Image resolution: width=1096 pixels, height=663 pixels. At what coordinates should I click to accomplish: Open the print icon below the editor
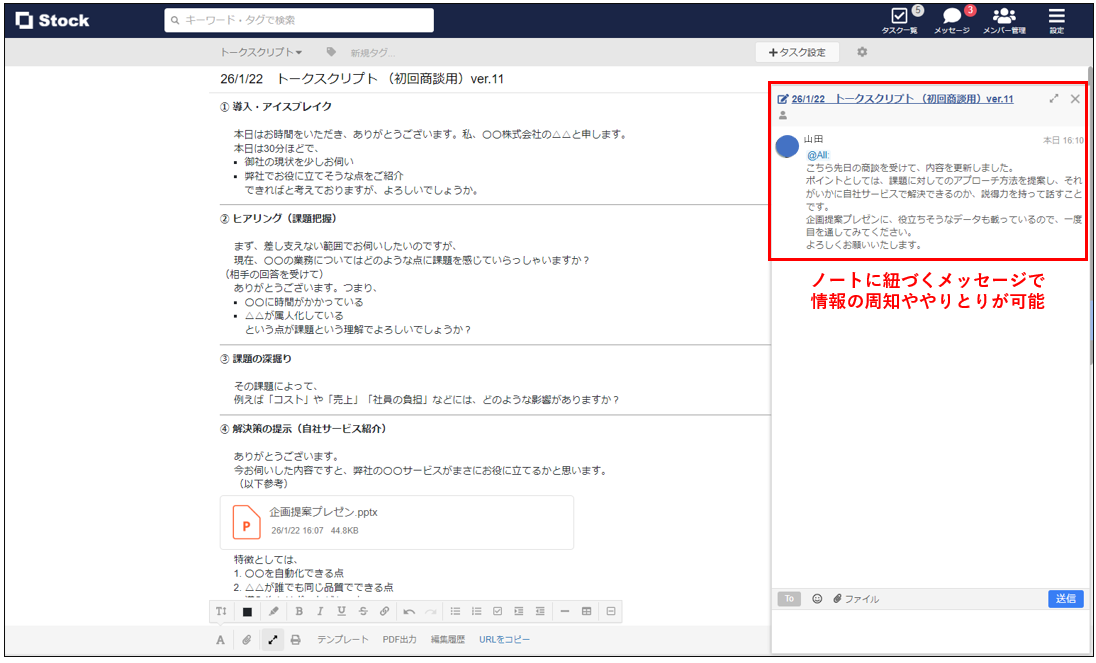[293, 639]
